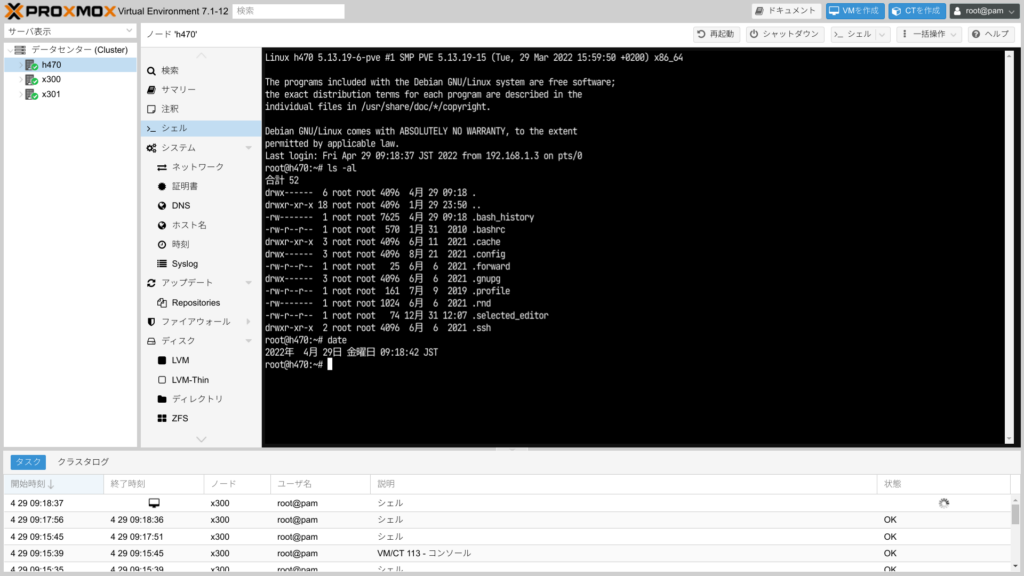This screenshot has height=576, width=1024.
Task: Collapse the システム section arrow
Action: 249,148
